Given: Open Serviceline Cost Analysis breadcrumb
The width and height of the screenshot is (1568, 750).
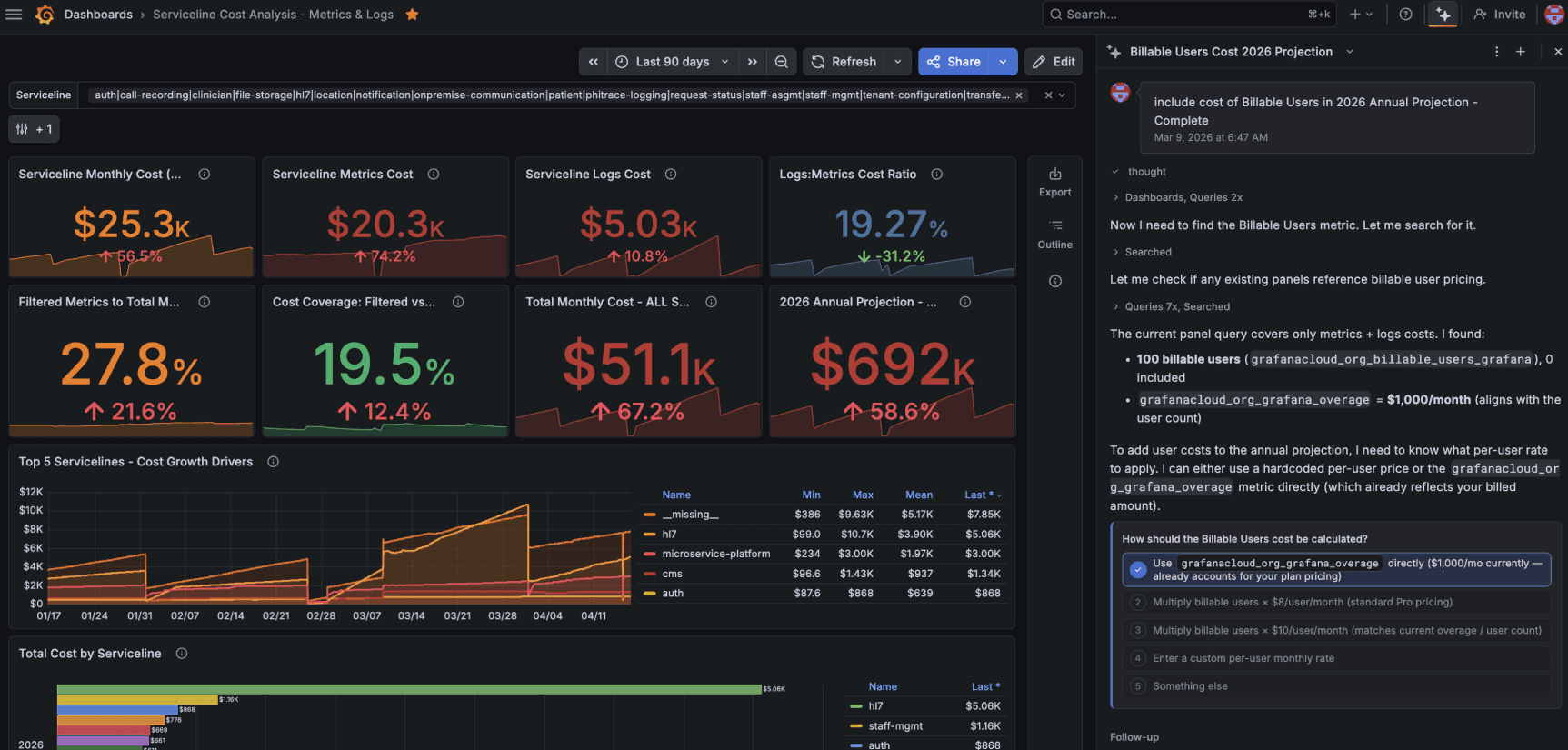Looking at the screenshot, I should click(273, 15).
